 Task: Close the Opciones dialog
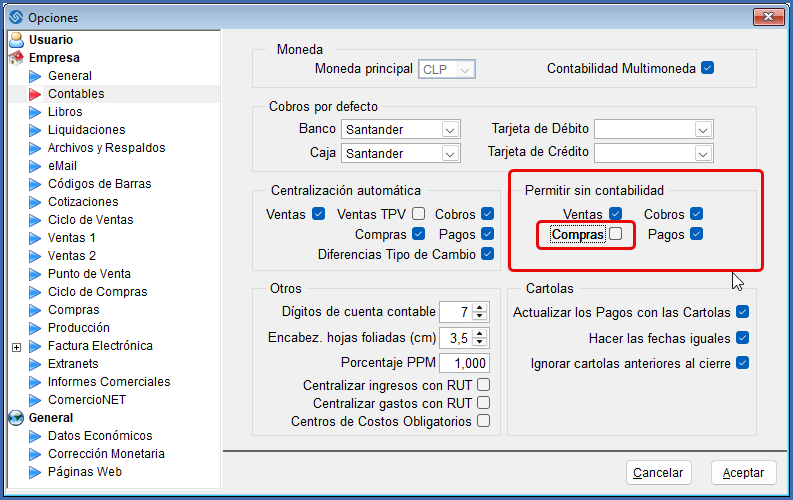click(769, 17)
